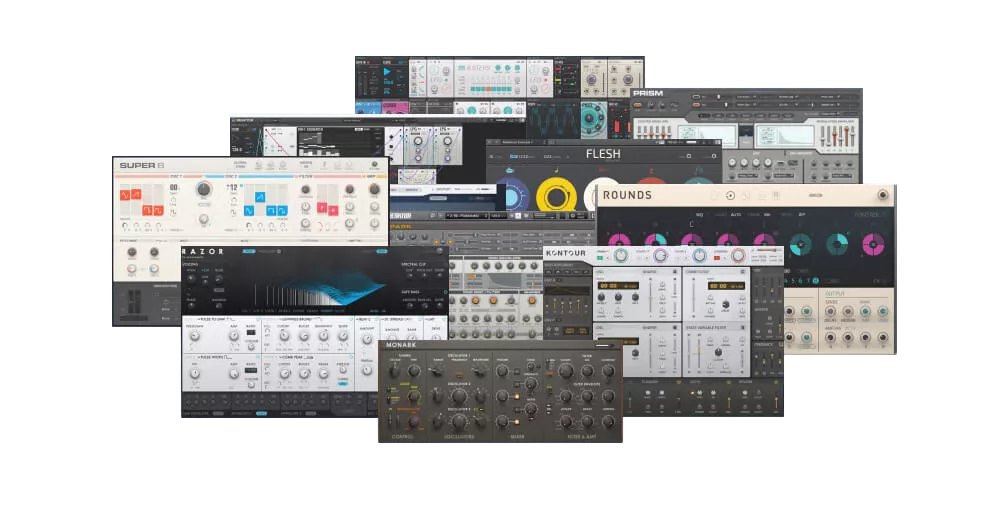Click the ROUNDS title
This screenshot has width=1008, height=508.
pyautogui.click(x=627, y=195)
